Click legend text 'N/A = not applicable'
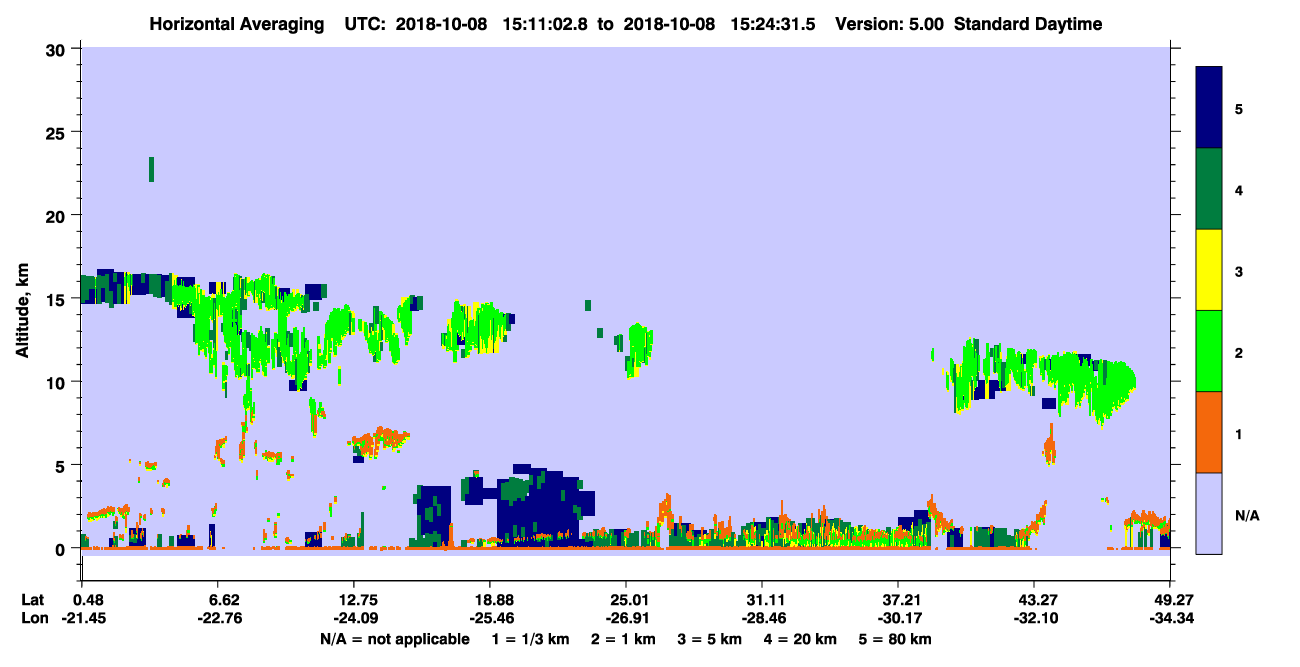Image resolution: width=1300 pixels, height=667 pixels. 394,638
